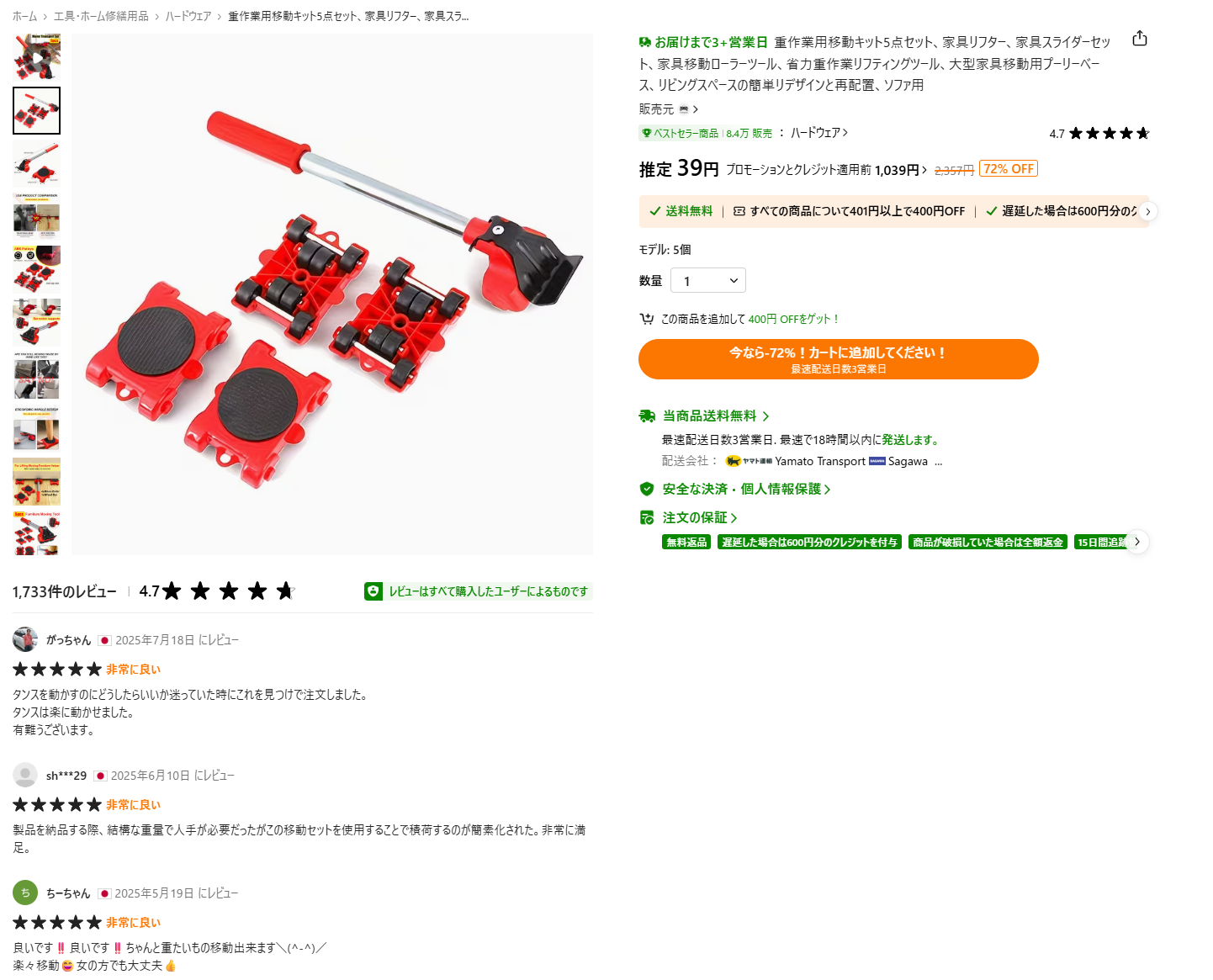Viewport: 1213px width, 980px height.
Task: Click the share icon beside product title
Action: (1140, 39)
